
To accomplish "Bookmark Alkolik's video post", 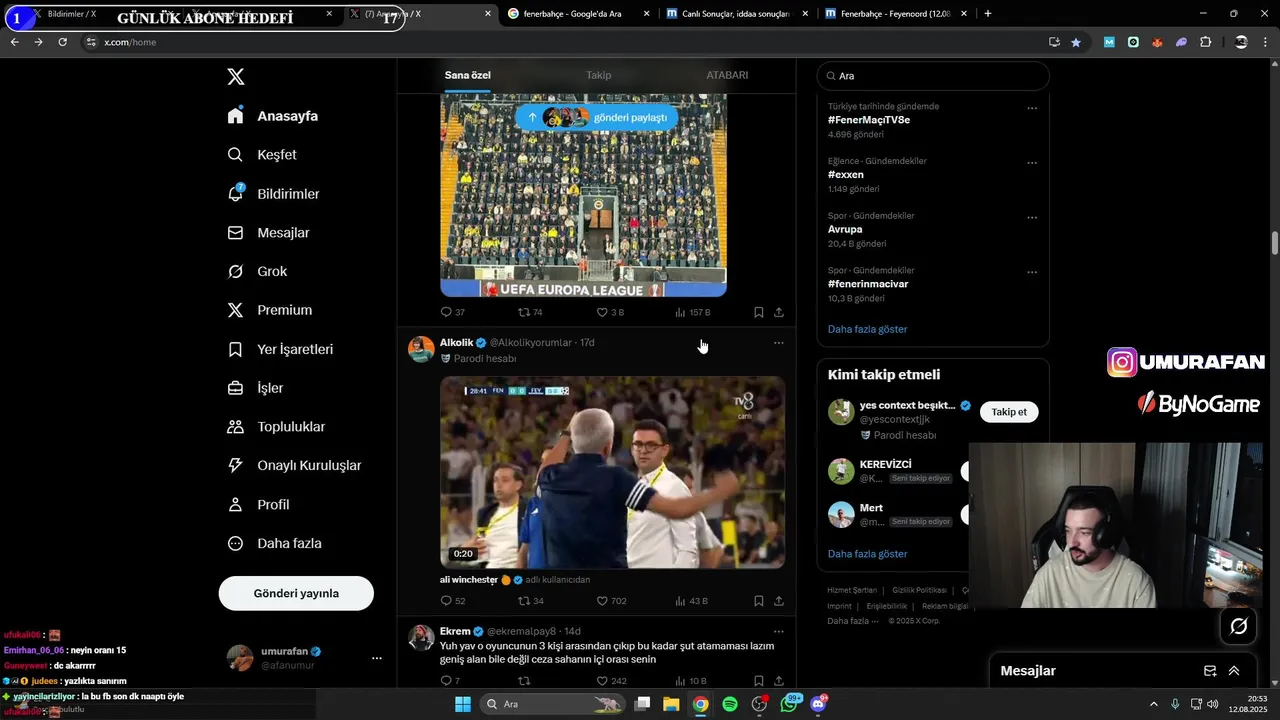I will point(759,601).
